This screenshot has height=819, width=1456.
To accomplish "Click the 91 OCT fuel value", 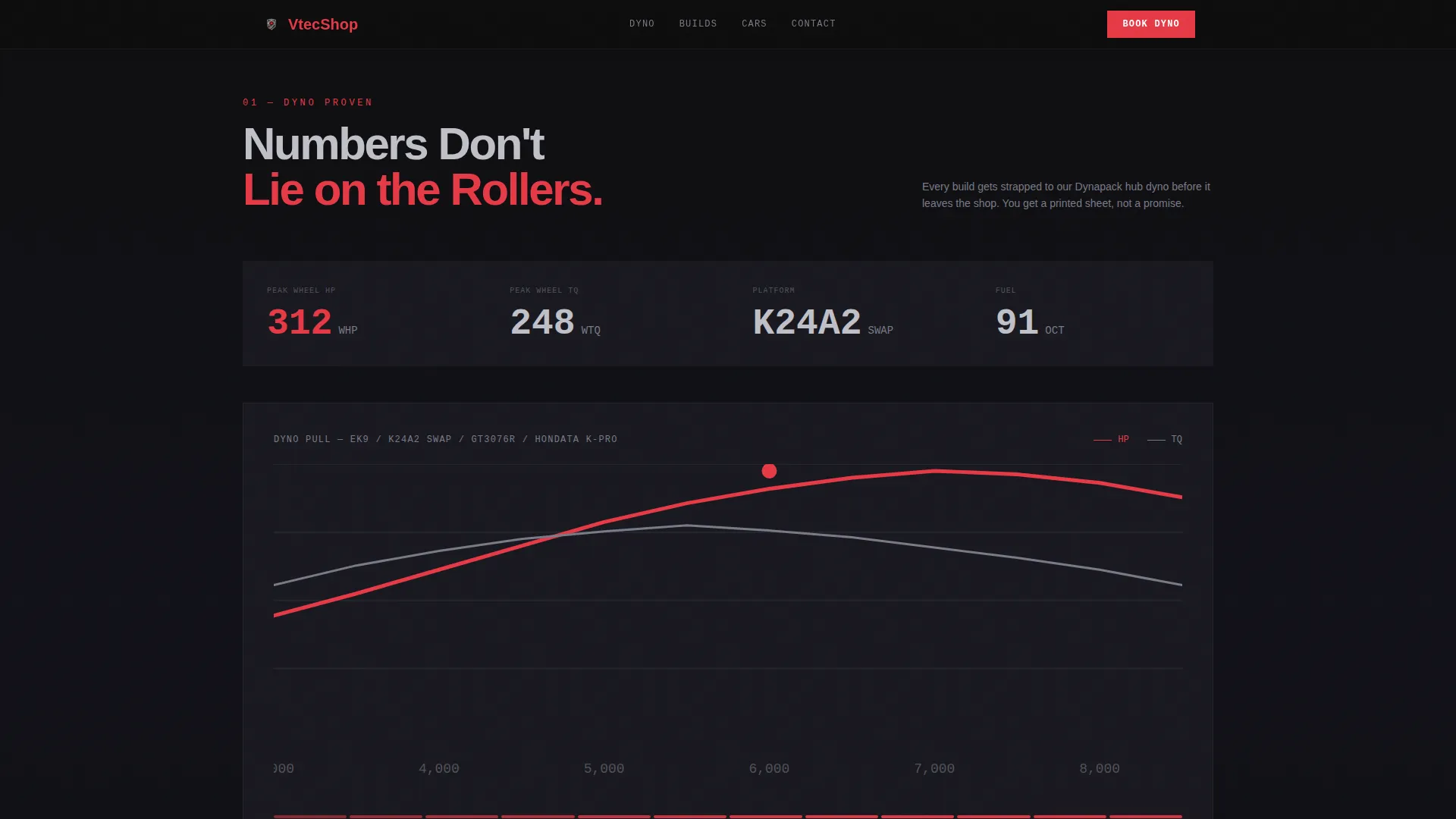I will point(1030,322).
